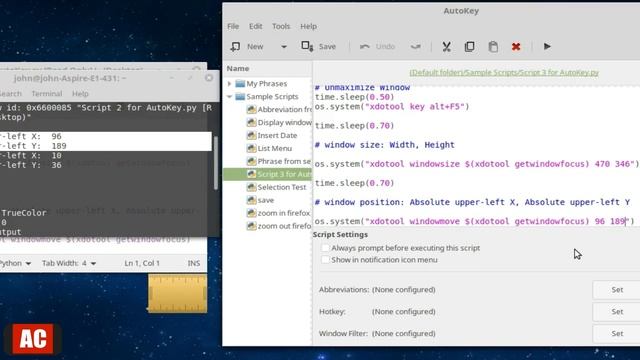Image resolution: width=640 pixels, height=360 pixels.
Task: Click the INS indicator in editor status bar
Action: (194, 263)
